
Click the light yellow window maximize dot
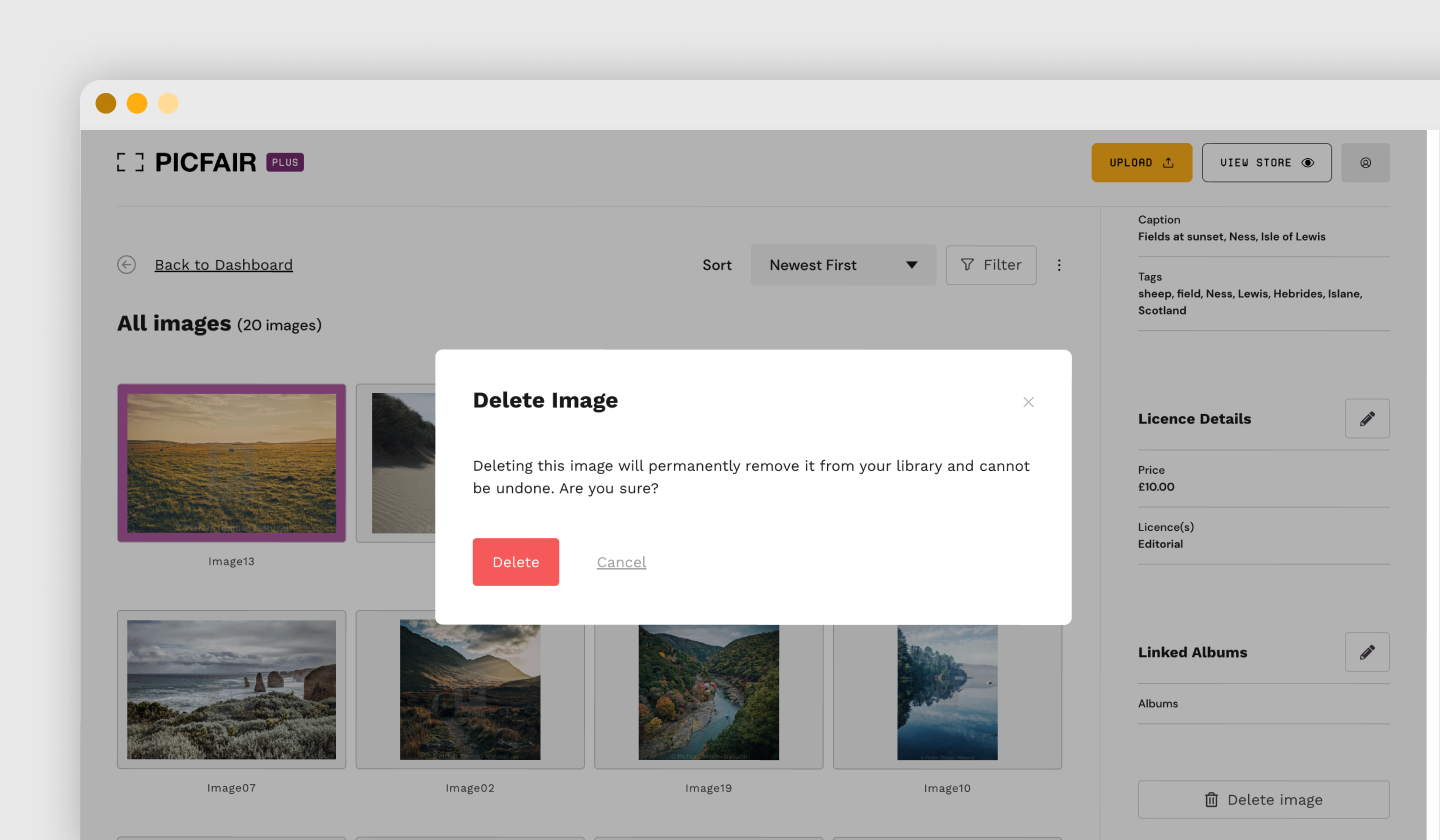[168, 103]
